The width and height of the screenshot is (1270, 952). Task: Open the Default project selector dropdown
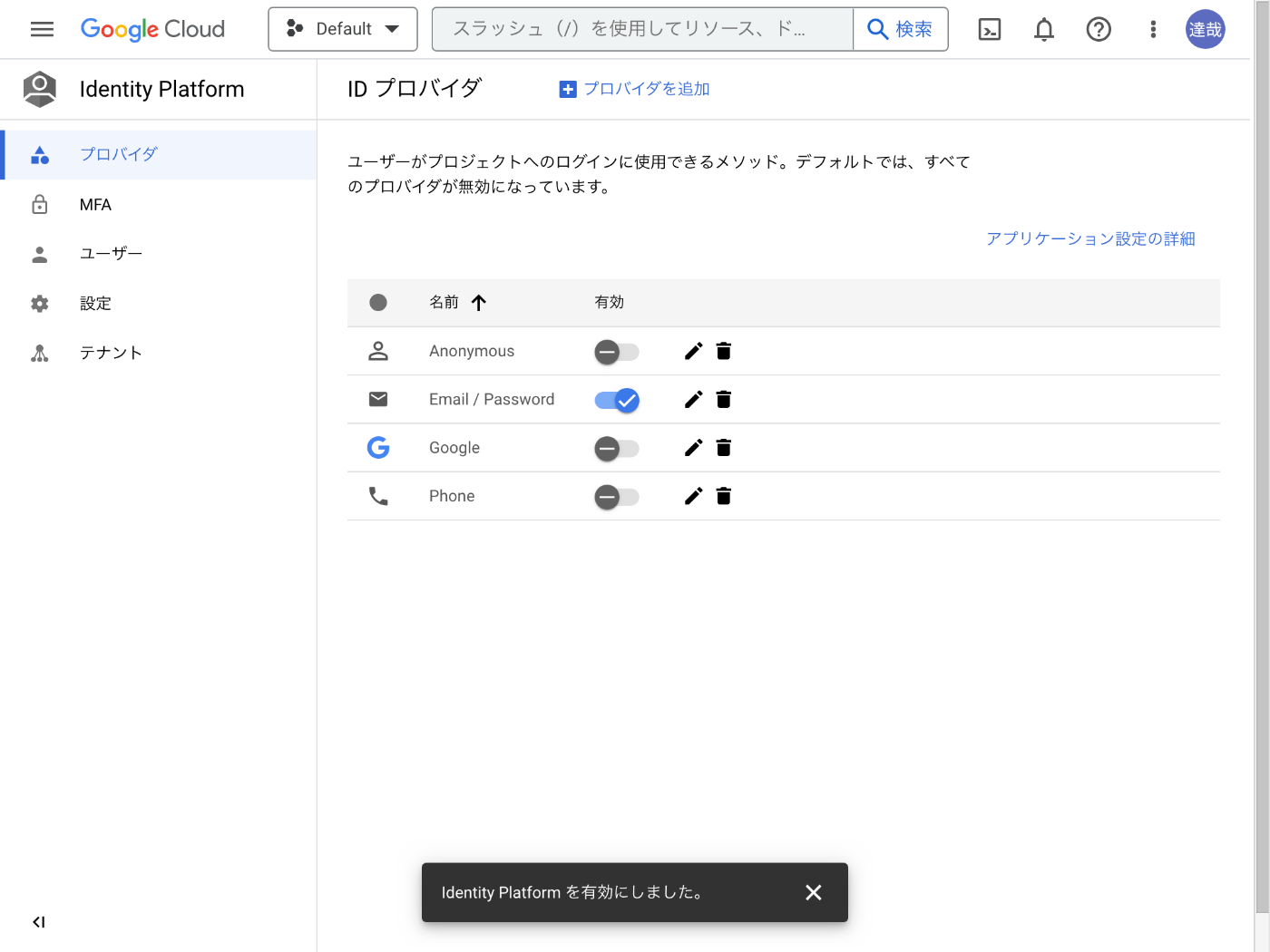click(x=343, y=29)
